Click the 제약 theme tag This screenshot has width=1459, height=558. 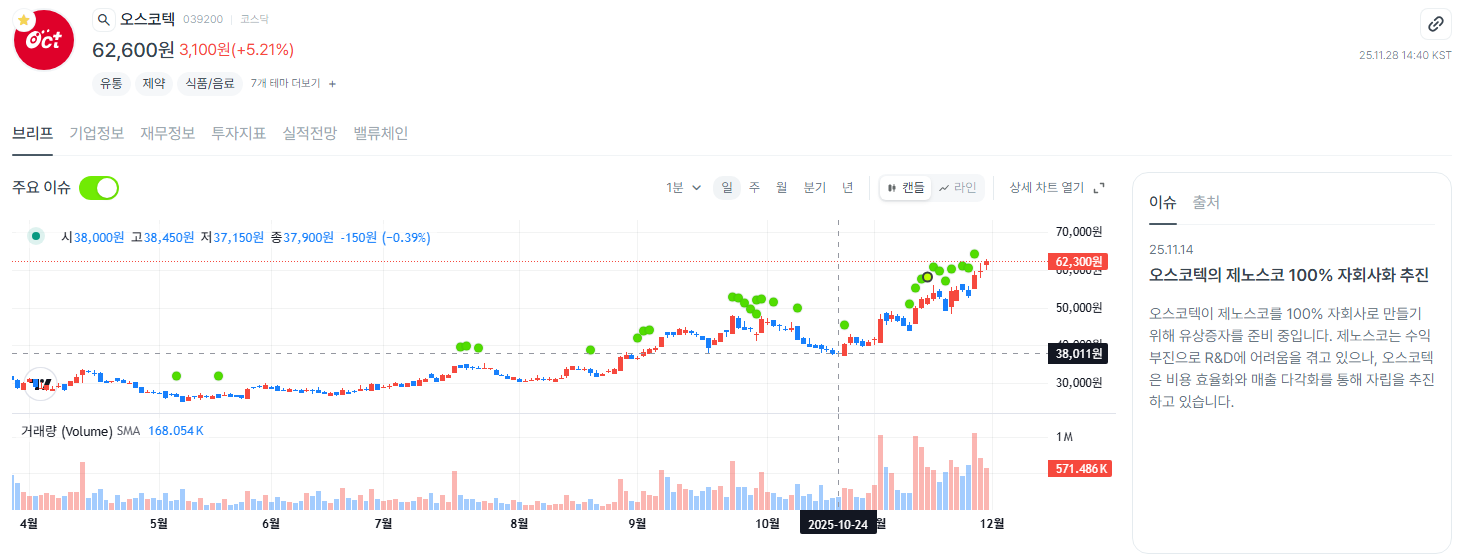coord(153,84)
